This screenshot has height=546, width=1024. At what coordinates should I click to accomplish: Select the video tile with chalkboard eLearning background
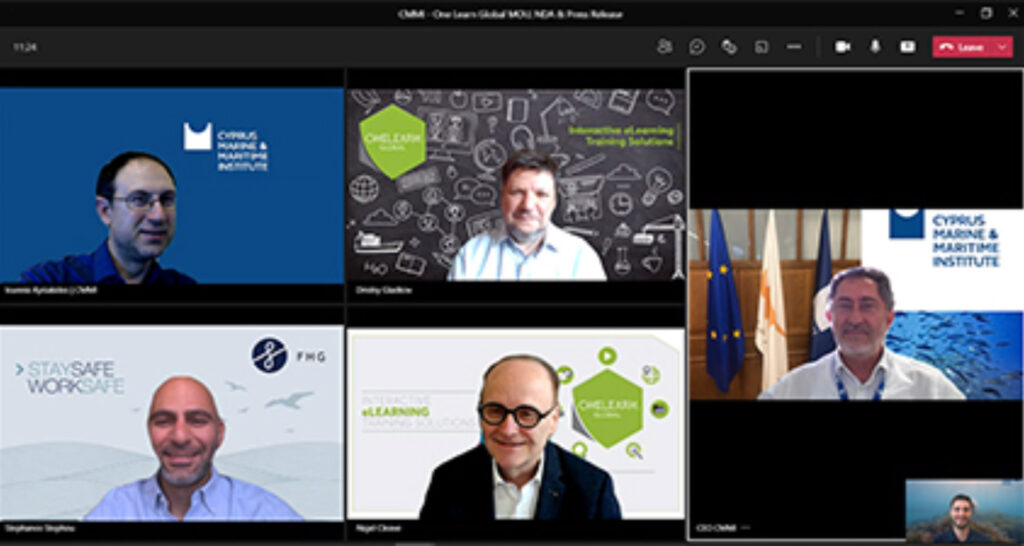[x=515, y=185]
